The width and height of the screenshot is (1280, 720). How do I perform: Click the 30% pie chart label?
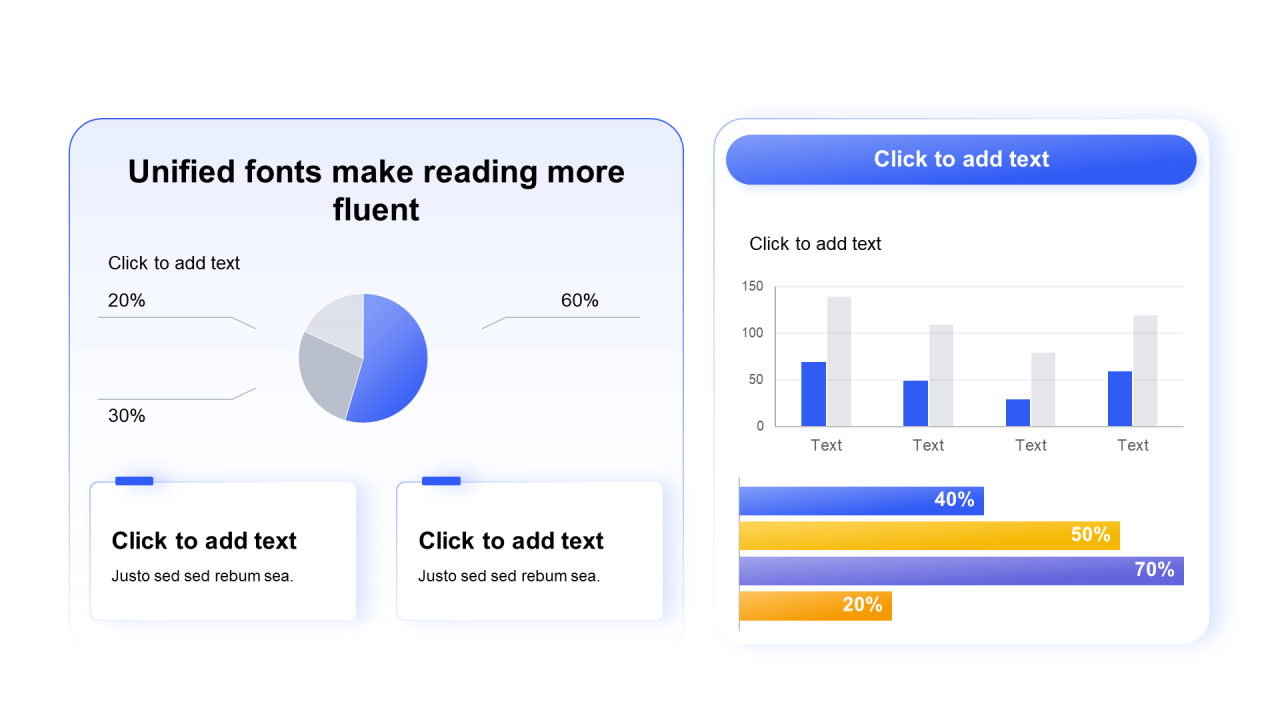pyautogui.click(x=127, y=416)
